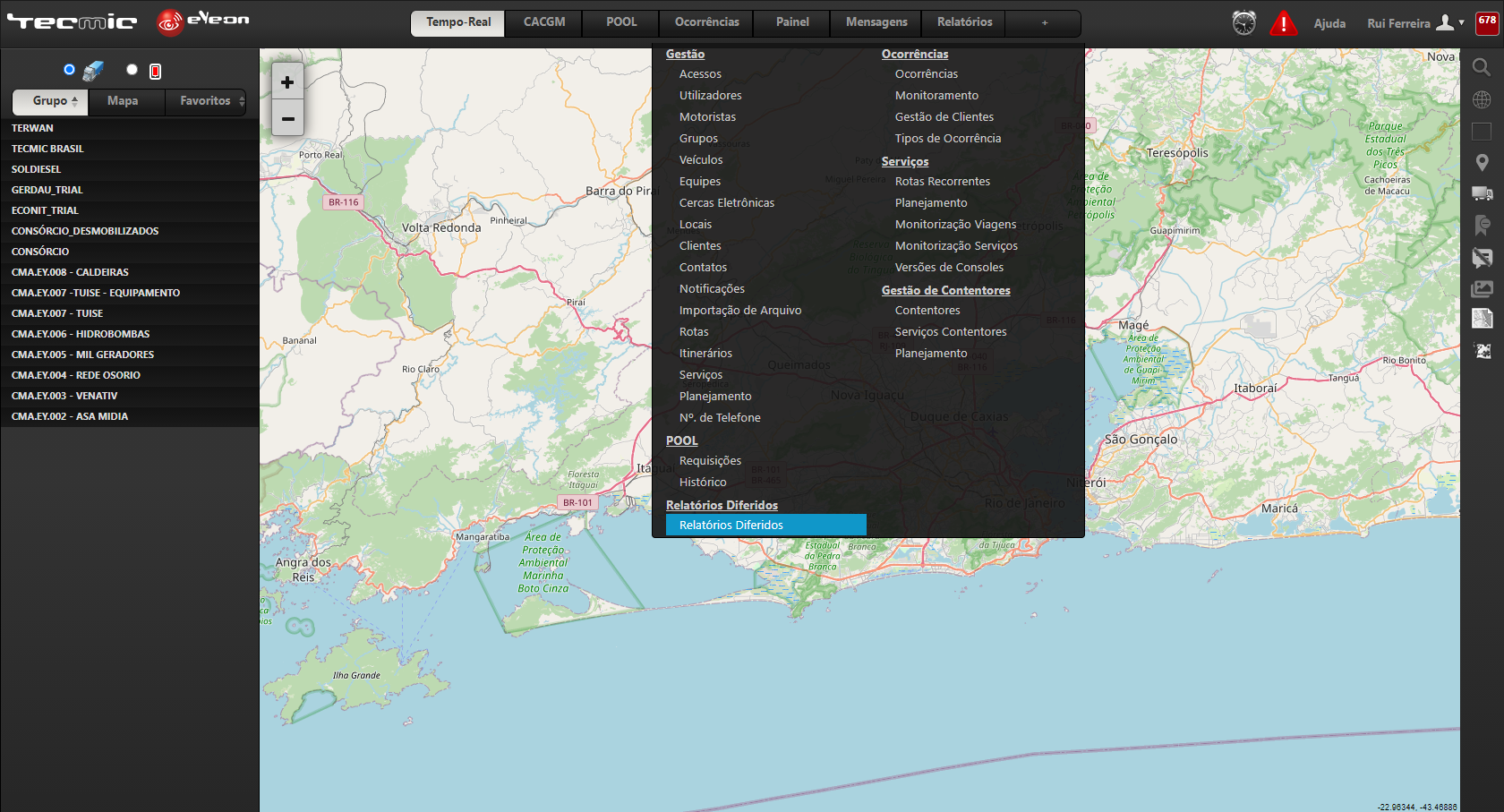Toggle Grupo sort order arrows
Viewport: 1504px width, 812px height.
(75, 101)
